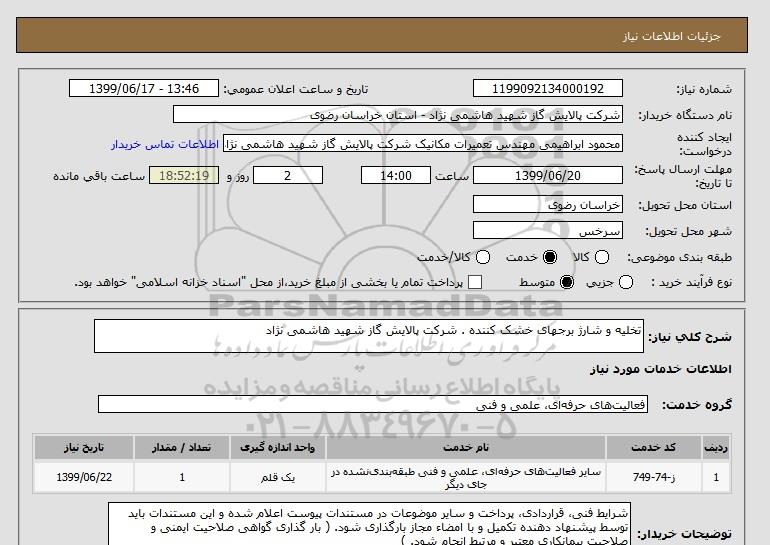Click the جزئیات اطلاعات نیاز header title

pos(671,36)
